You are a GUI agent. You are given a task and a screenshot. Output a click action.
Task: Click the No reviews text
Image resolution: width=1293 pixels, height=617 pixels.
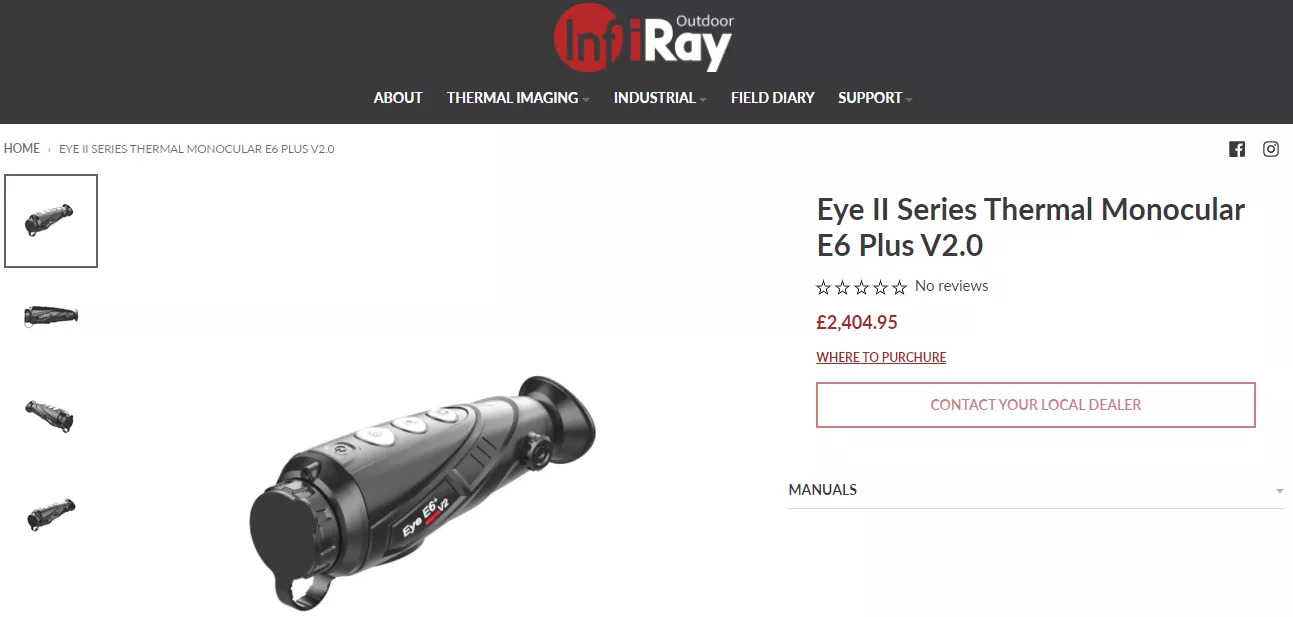point(951,286)
